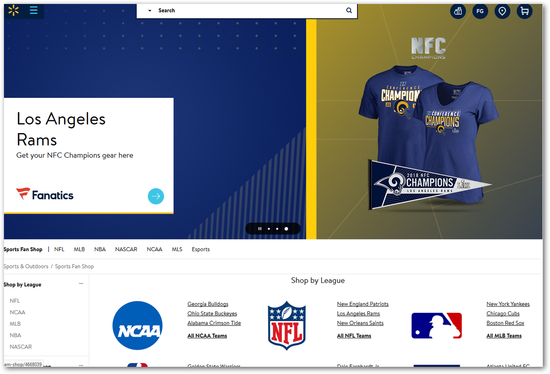Open the shopping cart icon
The image size is (550, 374).
(x=524, y=11)
